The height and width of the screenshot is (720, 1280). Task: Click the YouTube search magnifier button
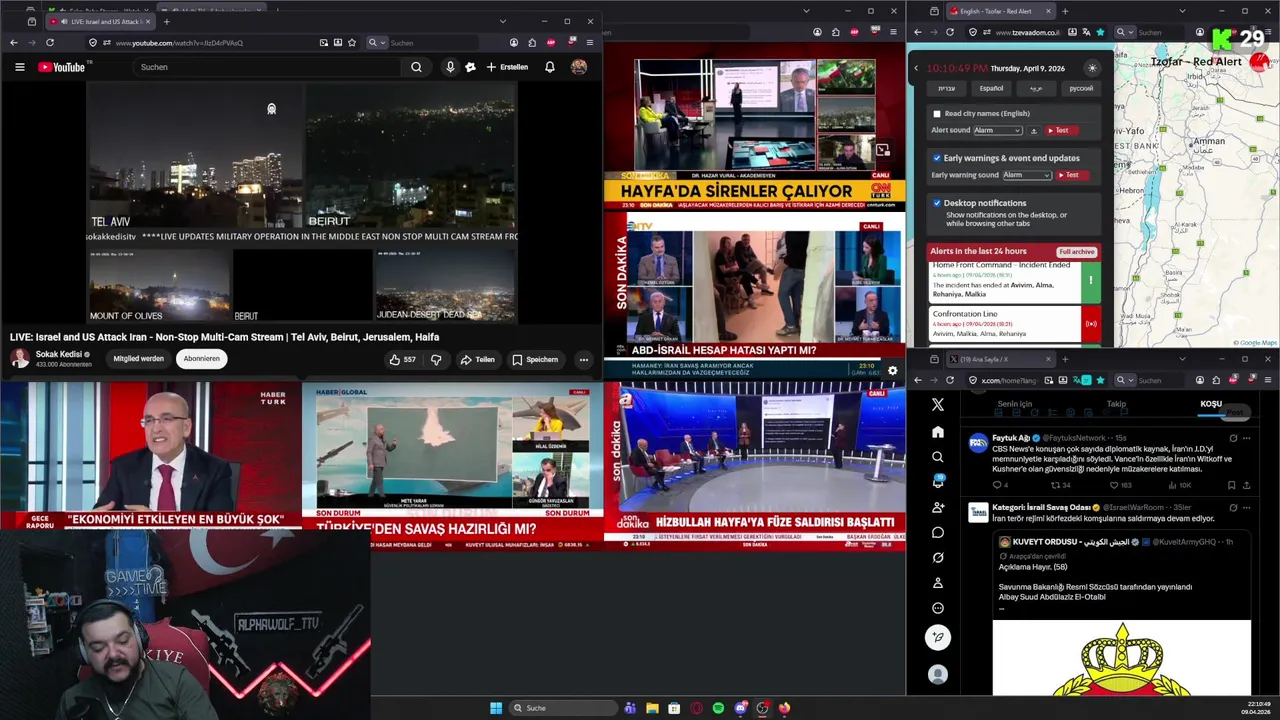[x=416, y=67]
